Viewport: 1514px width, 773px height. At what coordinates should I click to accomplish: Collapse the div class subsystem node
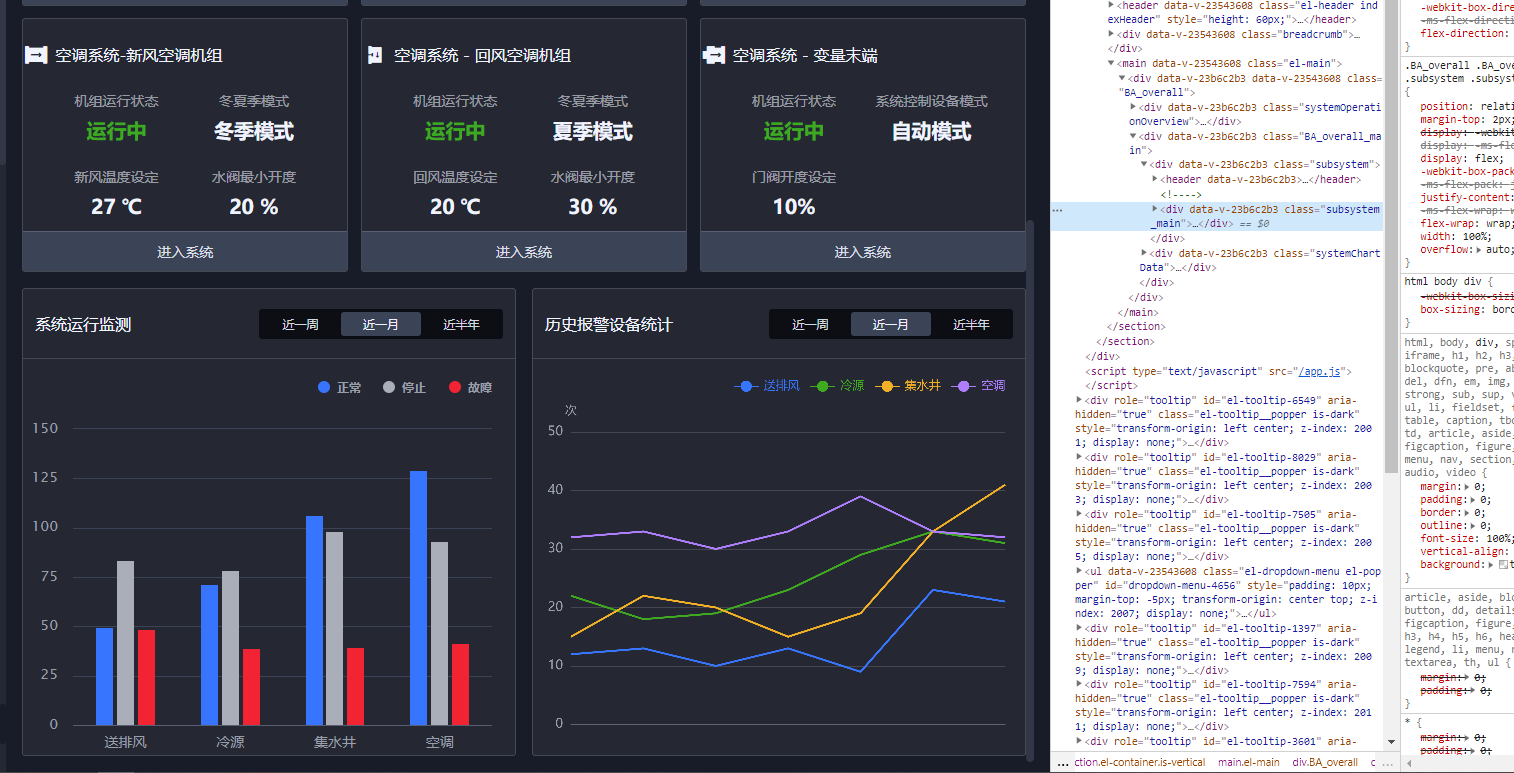(x=1144, y=165)
